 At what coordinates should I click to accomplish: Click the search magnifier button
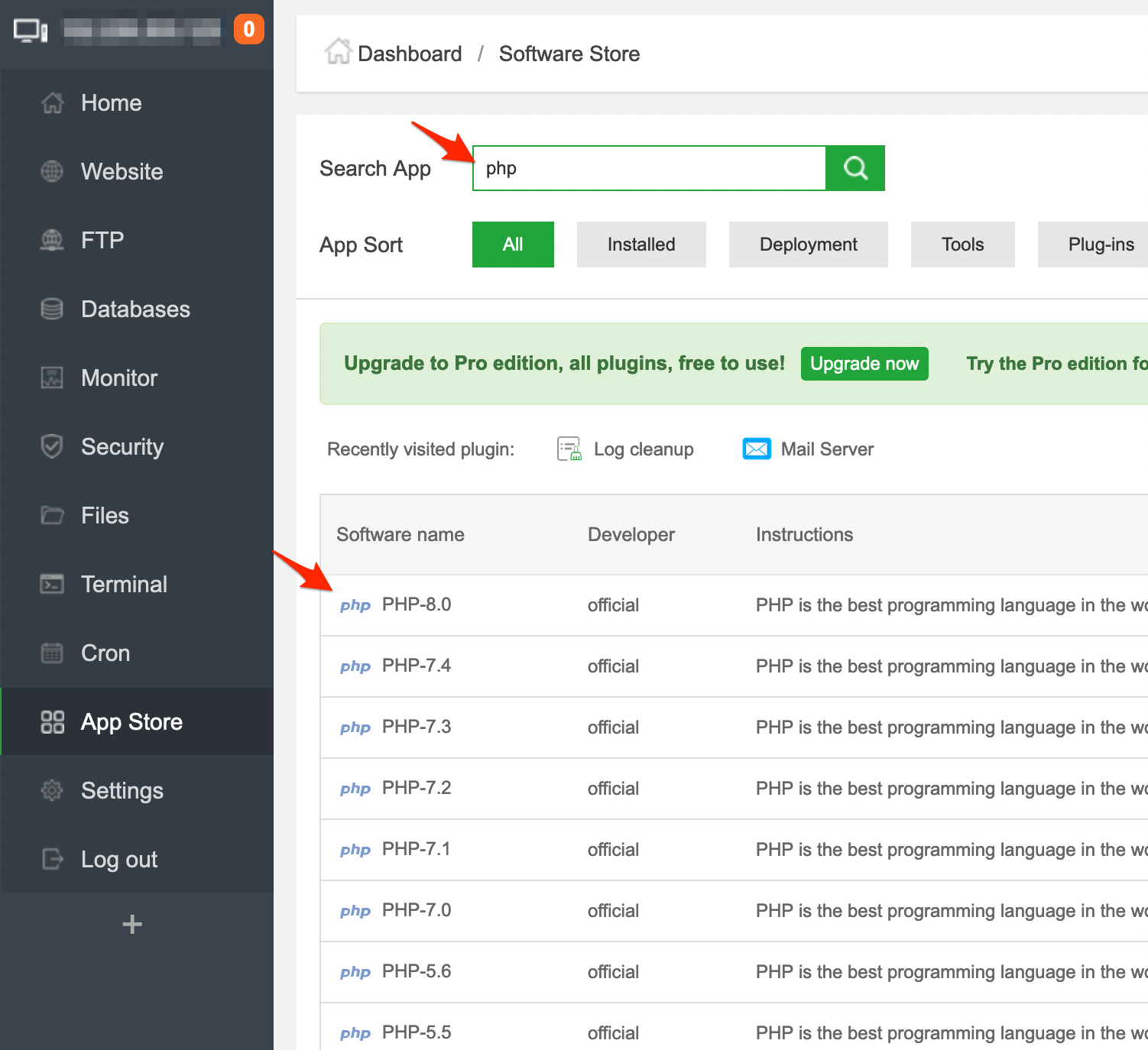[855, 167]
